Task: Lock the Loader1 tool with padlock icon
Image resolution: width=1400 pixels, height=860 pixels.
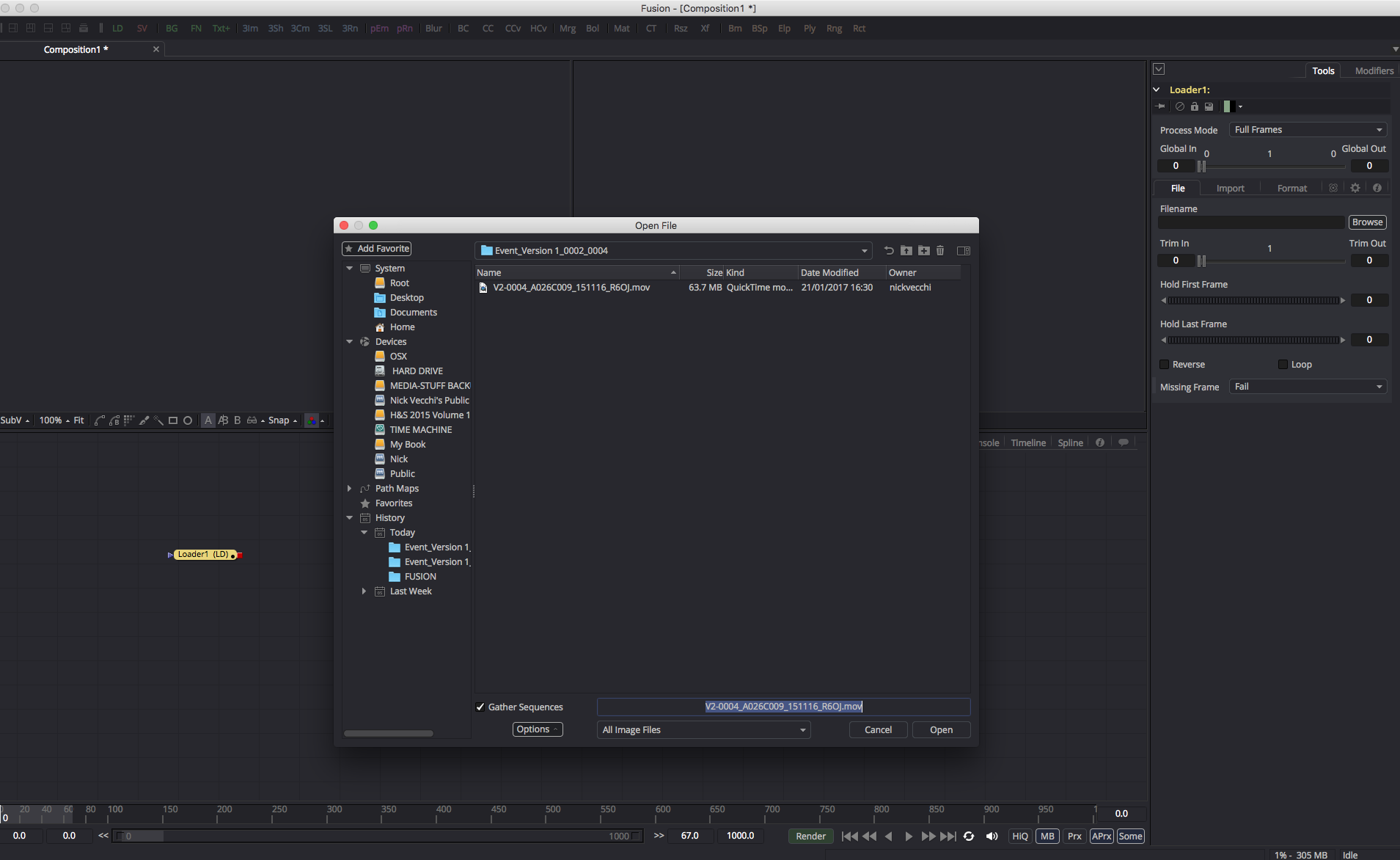Action: [1195, 106]
